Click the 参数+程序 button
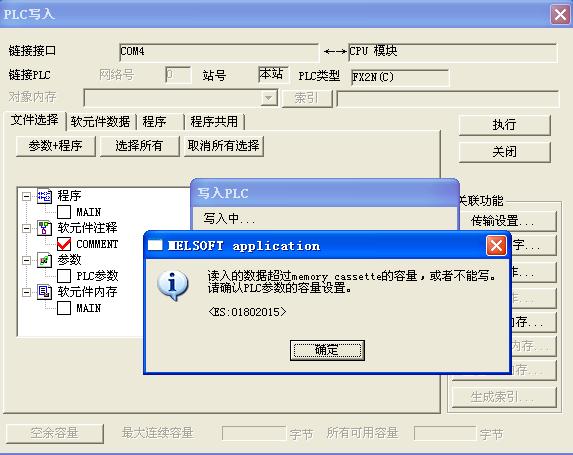This screenshot has height=455, width=573. click(56, 146)
